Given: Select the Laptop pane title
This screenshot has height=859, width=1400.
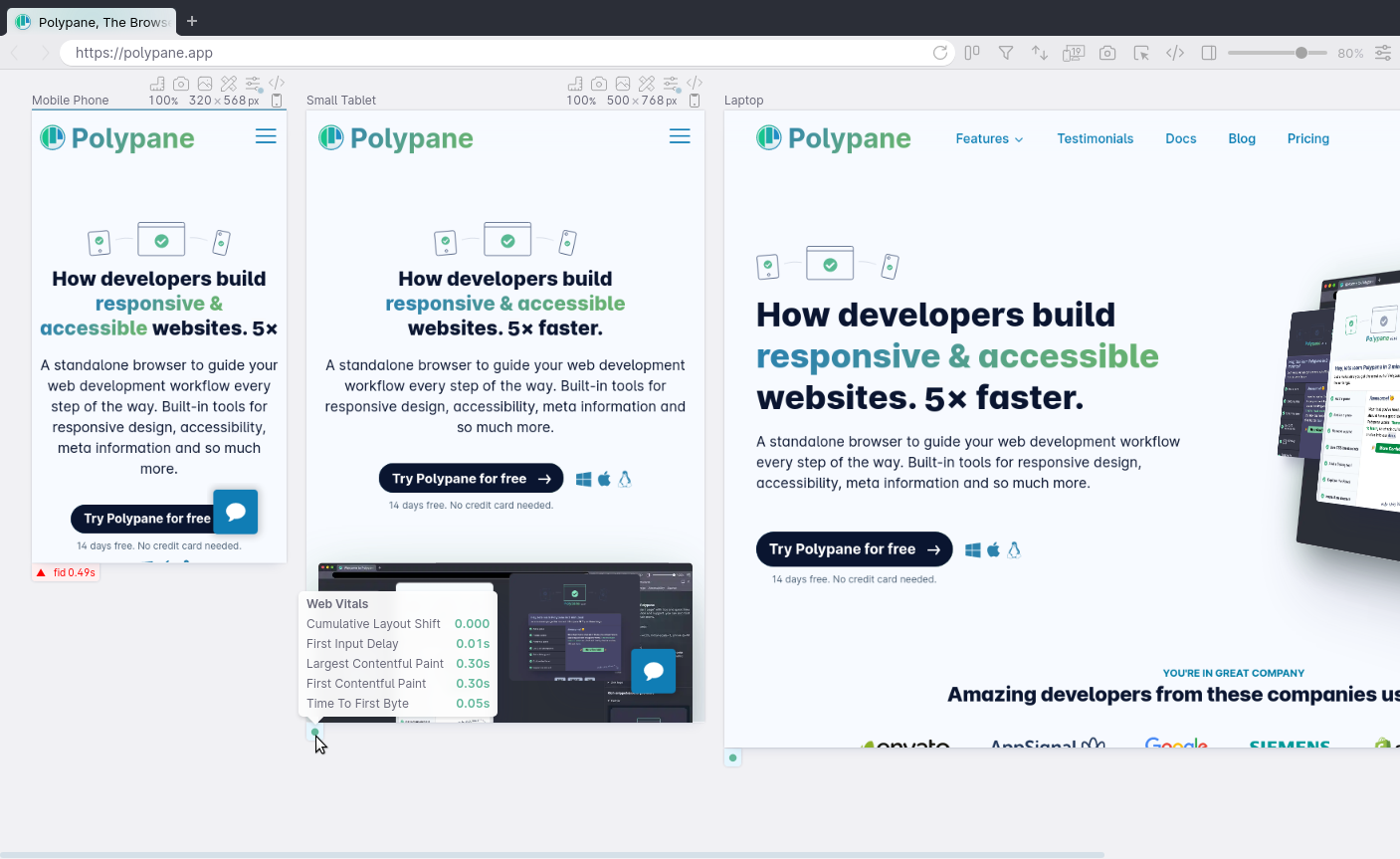Looking at the screenshot, I should tap(743, 101).
